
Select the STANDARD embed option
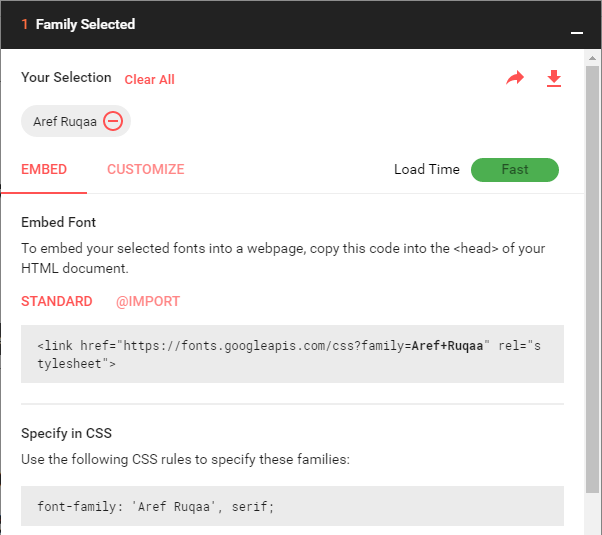pos(57,301)
